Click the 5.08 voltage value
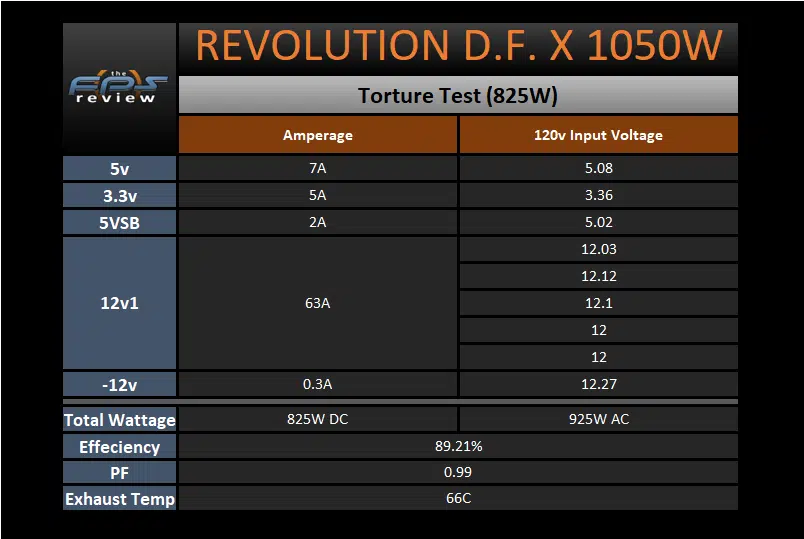 [598, 168]
